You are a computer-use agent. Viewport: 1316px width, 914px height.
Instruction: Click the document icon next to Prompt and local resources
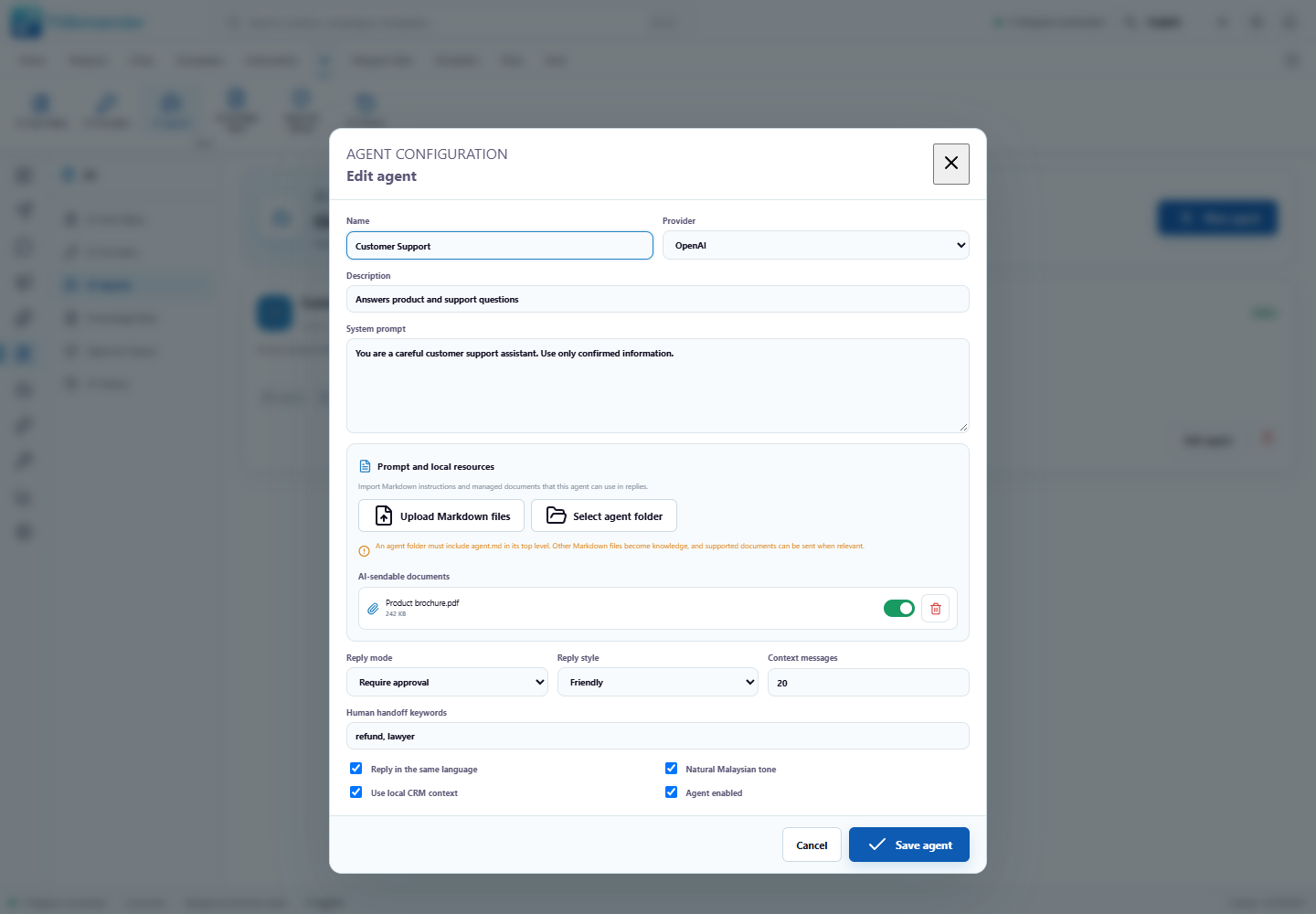pyautogui.click(x=365, y=466)
